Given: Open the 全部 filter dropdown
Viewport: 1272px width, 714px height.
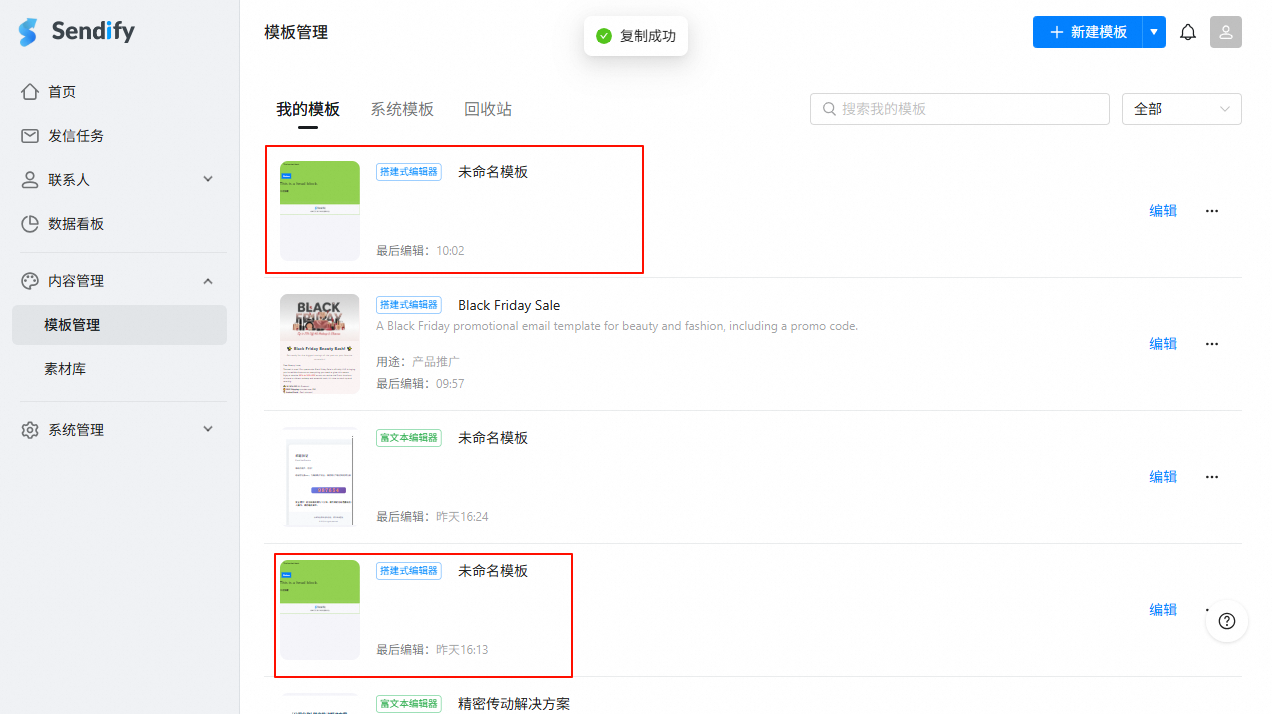Looking at the screenshot, I should (x=1182, y=109).
